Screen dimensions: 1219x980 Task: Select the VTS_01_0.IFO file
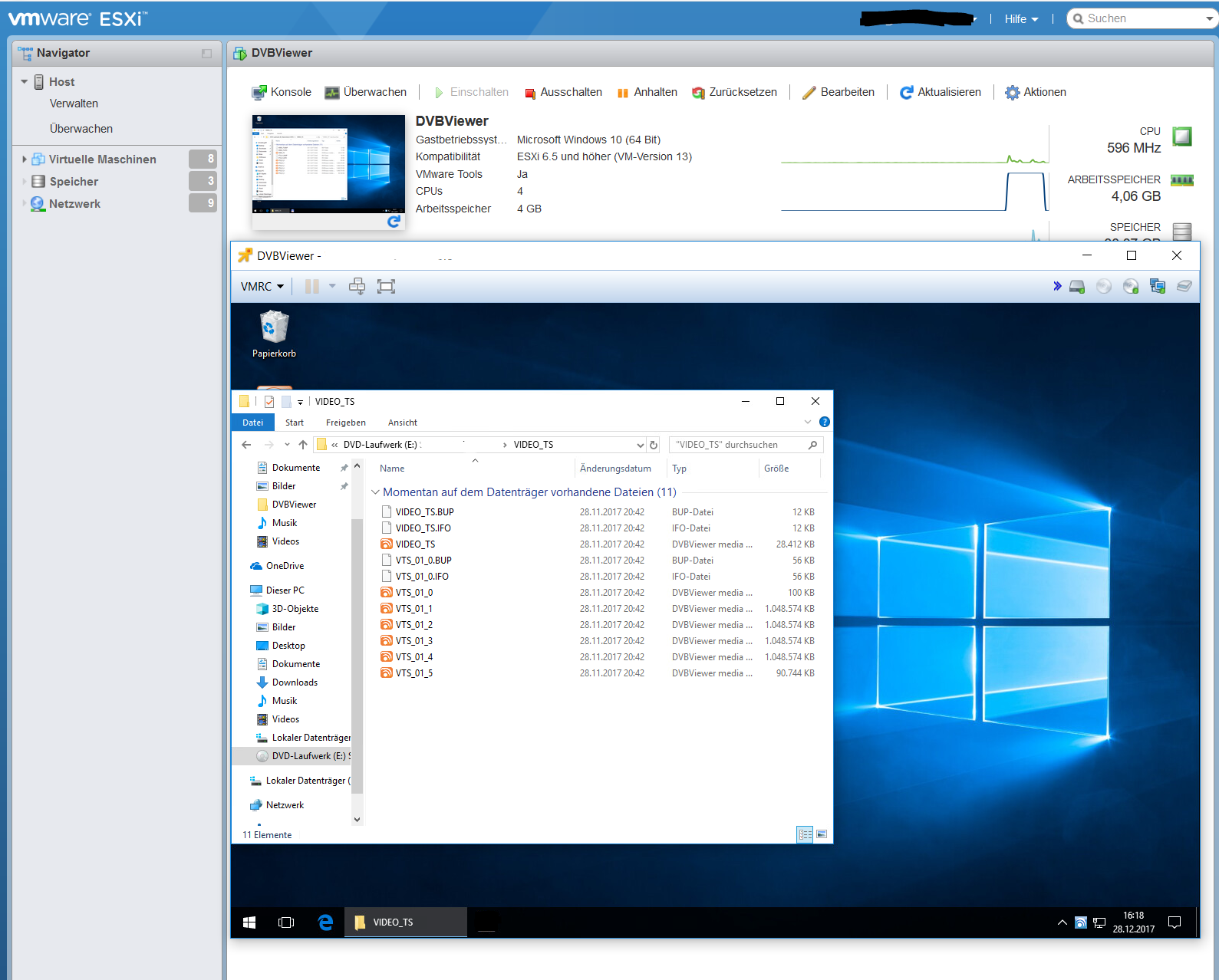(422, 577)
